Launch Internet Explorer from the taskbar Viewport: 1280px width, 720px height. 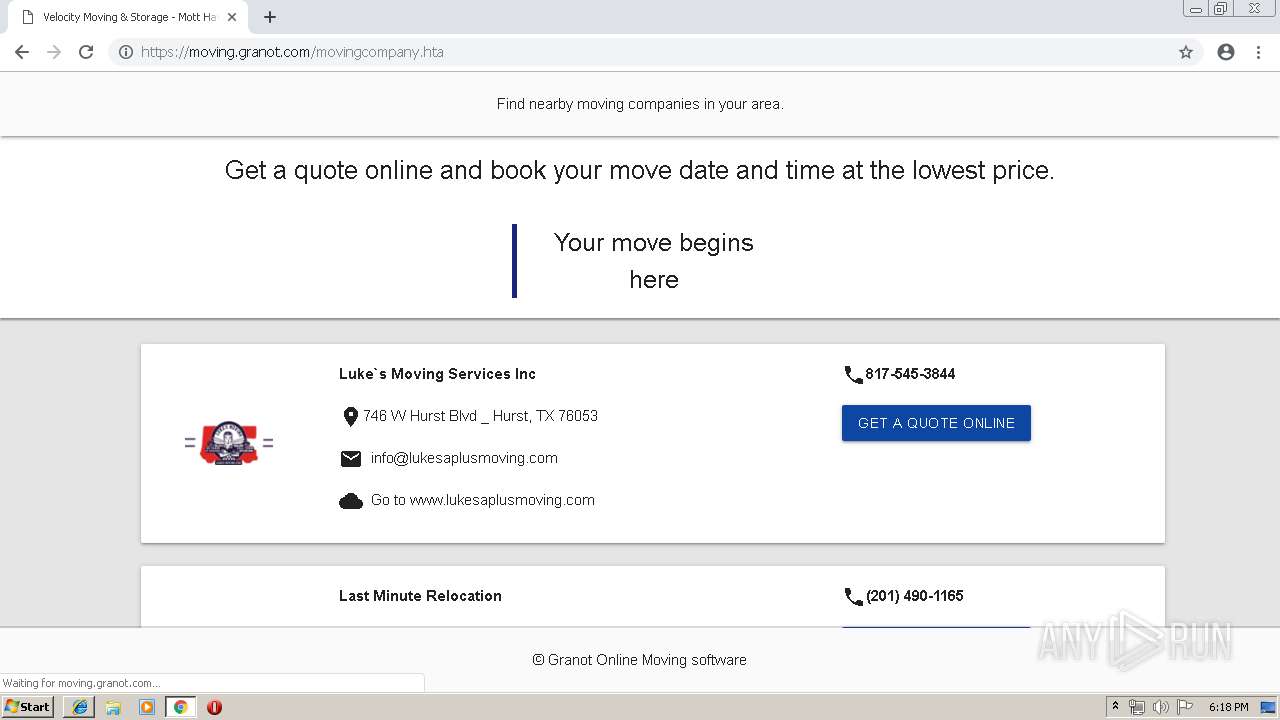click(80, 707)
